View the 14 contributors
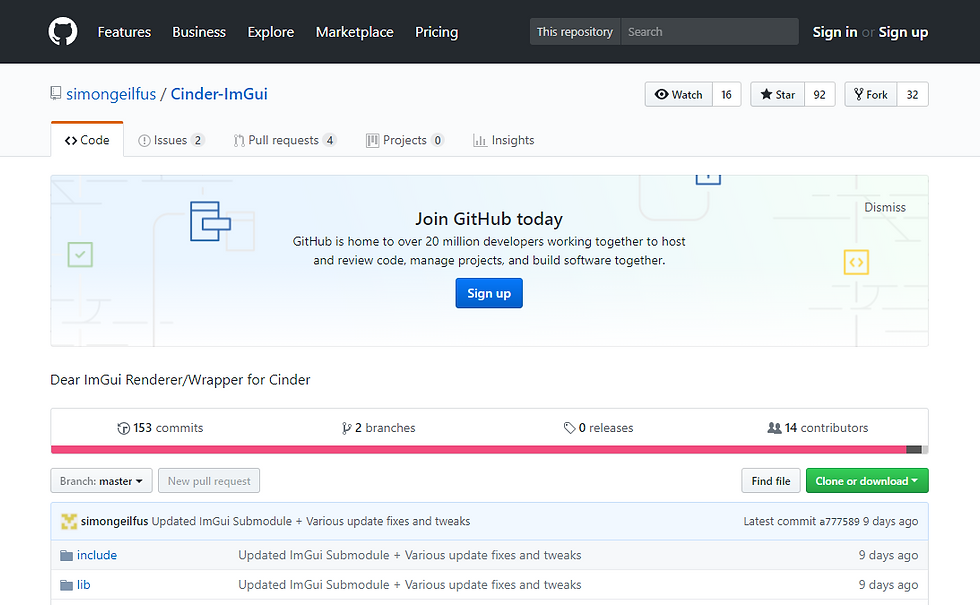 coord(818,428)
